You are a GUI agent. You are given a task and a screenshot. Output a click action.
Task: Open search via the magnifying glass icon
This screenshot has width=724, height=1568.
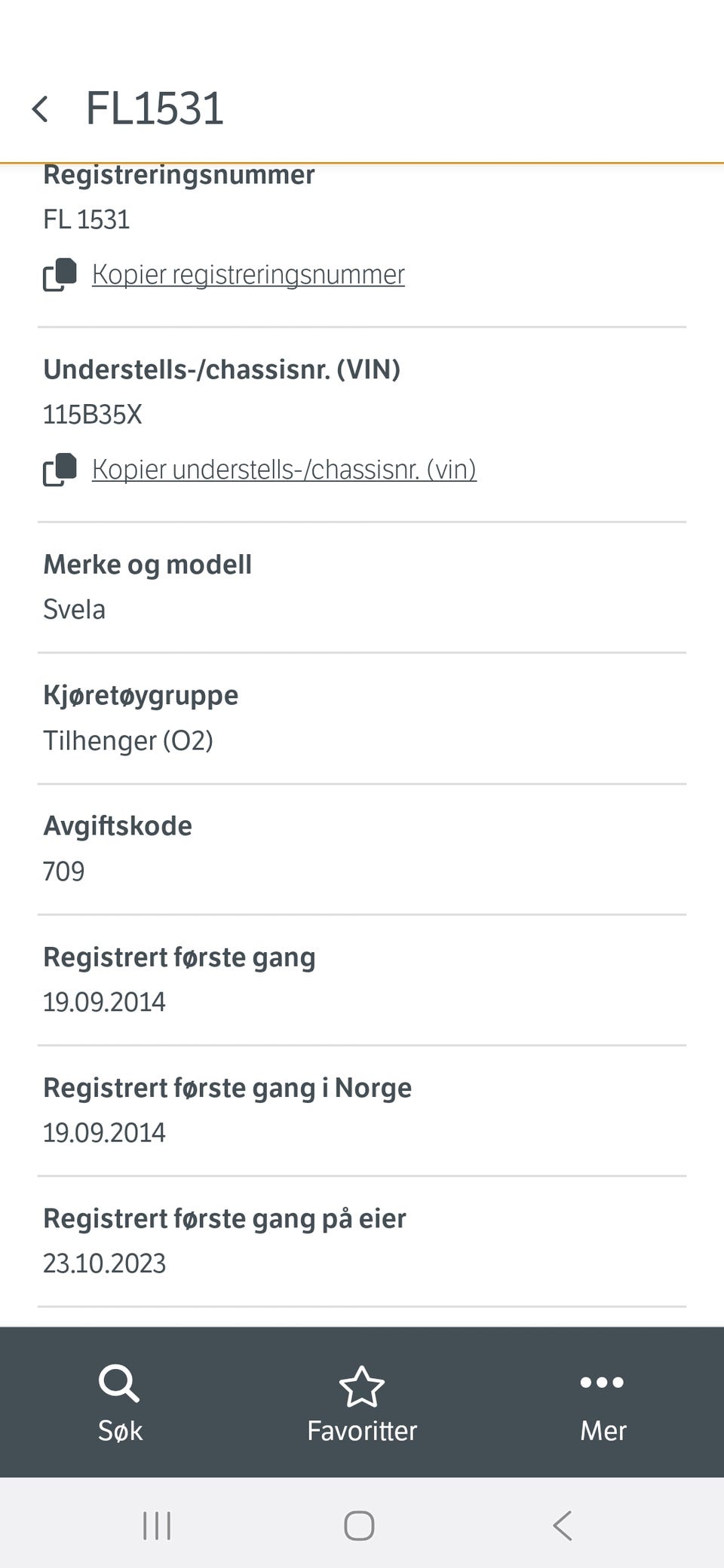119,1383
